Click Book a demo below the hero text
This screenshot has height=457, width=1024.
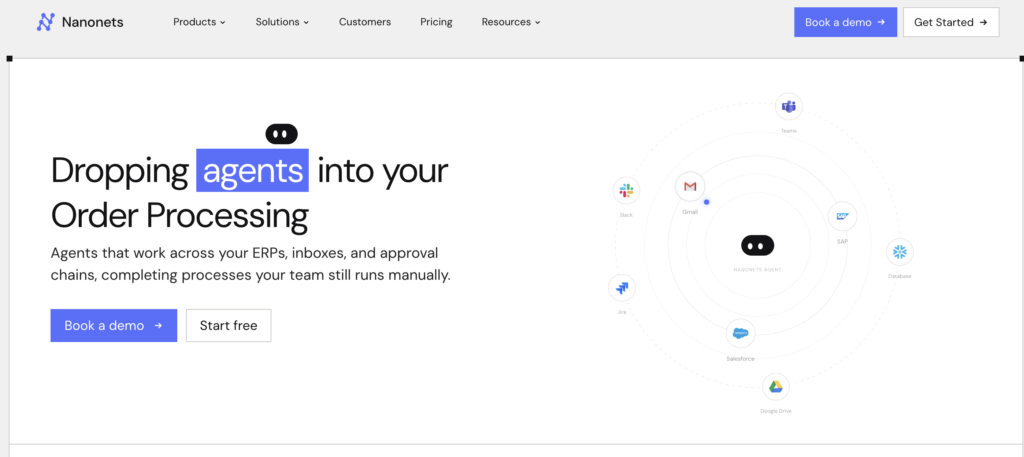coord(114,325)
